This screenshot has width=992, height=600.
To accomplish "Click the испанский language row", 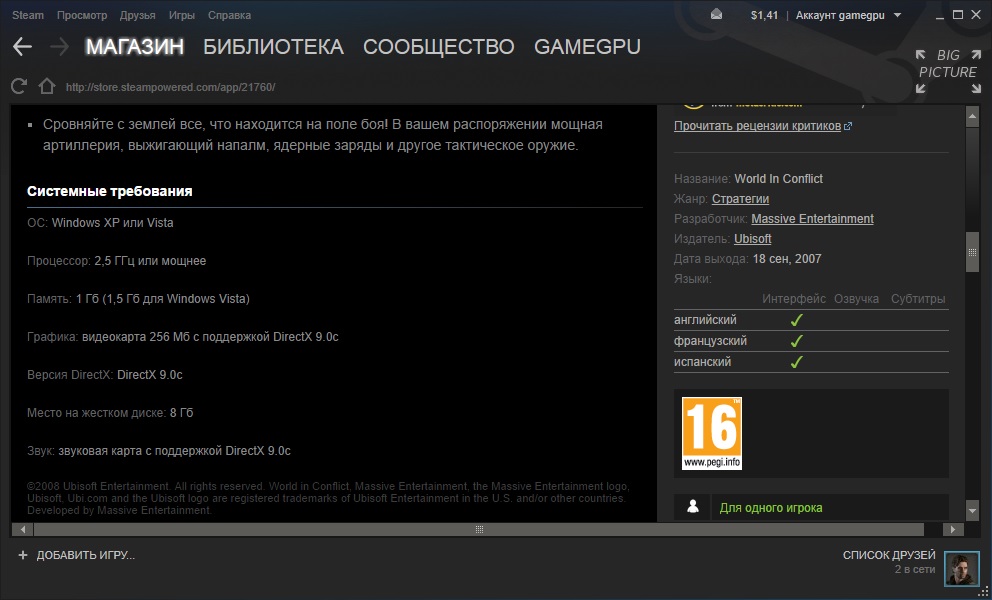I will (x=811, y=361).
